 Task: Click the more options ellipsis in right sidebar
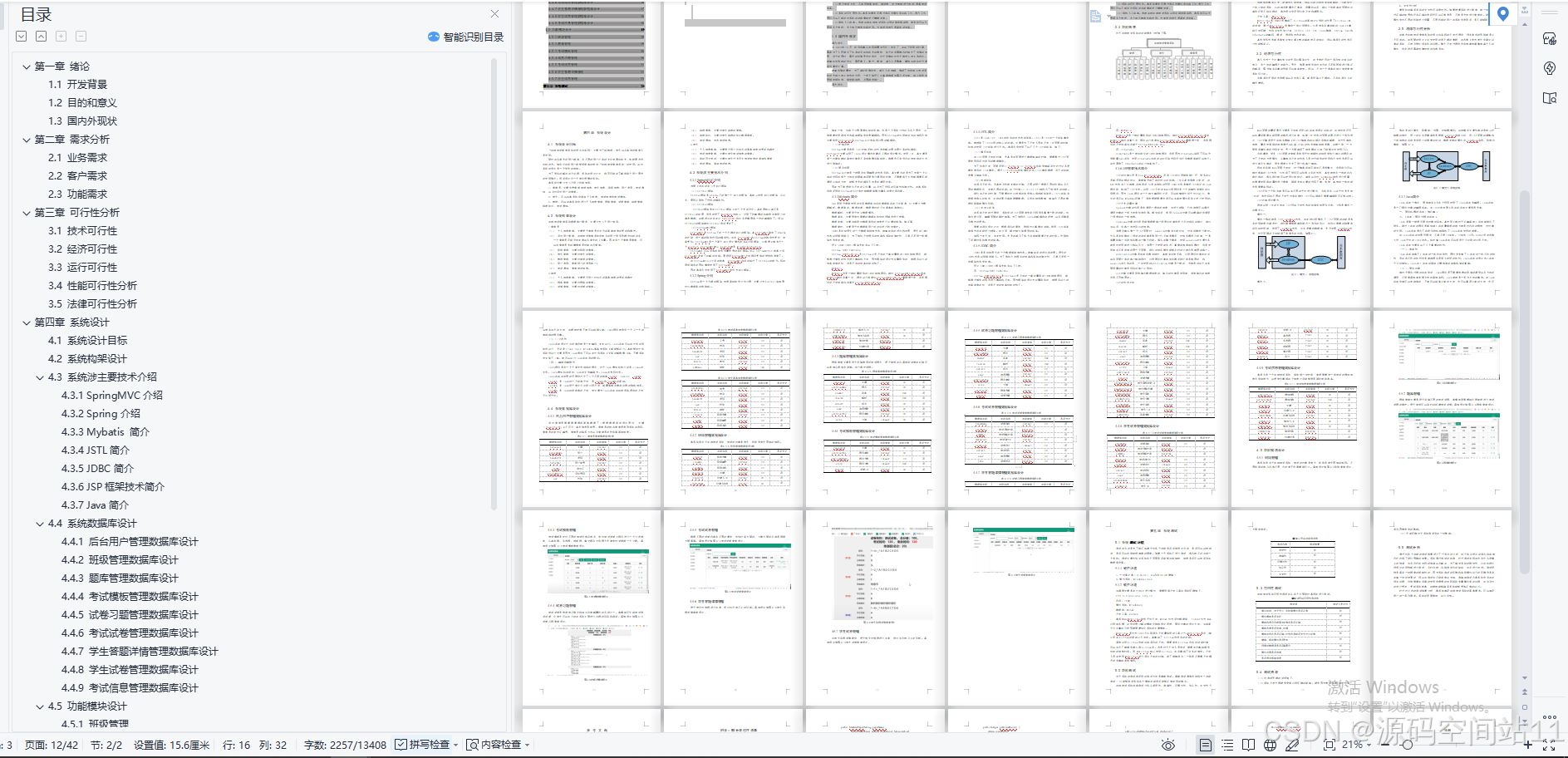(x=1550, y=716)
